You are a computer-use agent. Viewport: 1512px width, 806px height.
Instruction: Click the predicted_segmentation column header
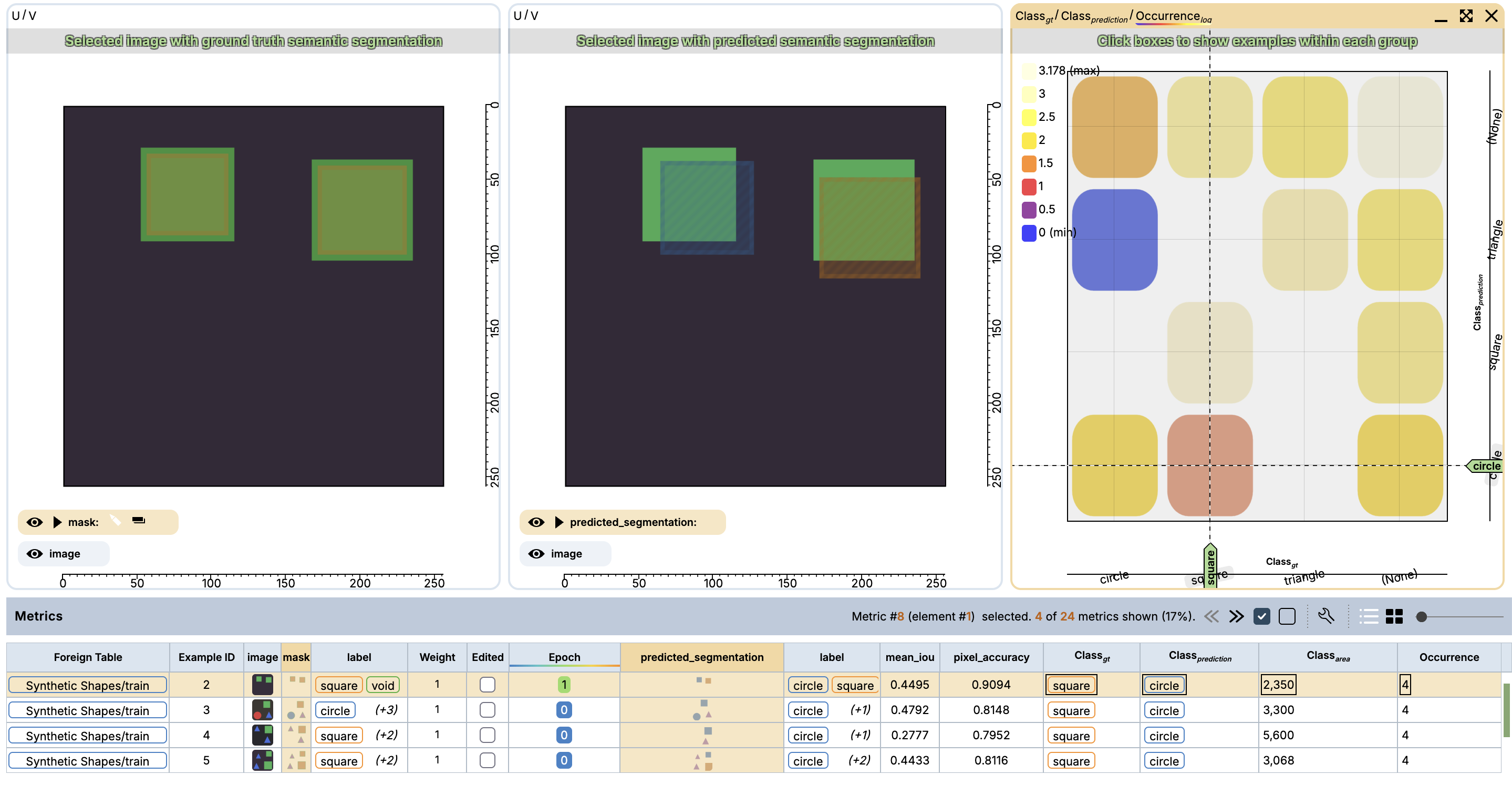702,657
